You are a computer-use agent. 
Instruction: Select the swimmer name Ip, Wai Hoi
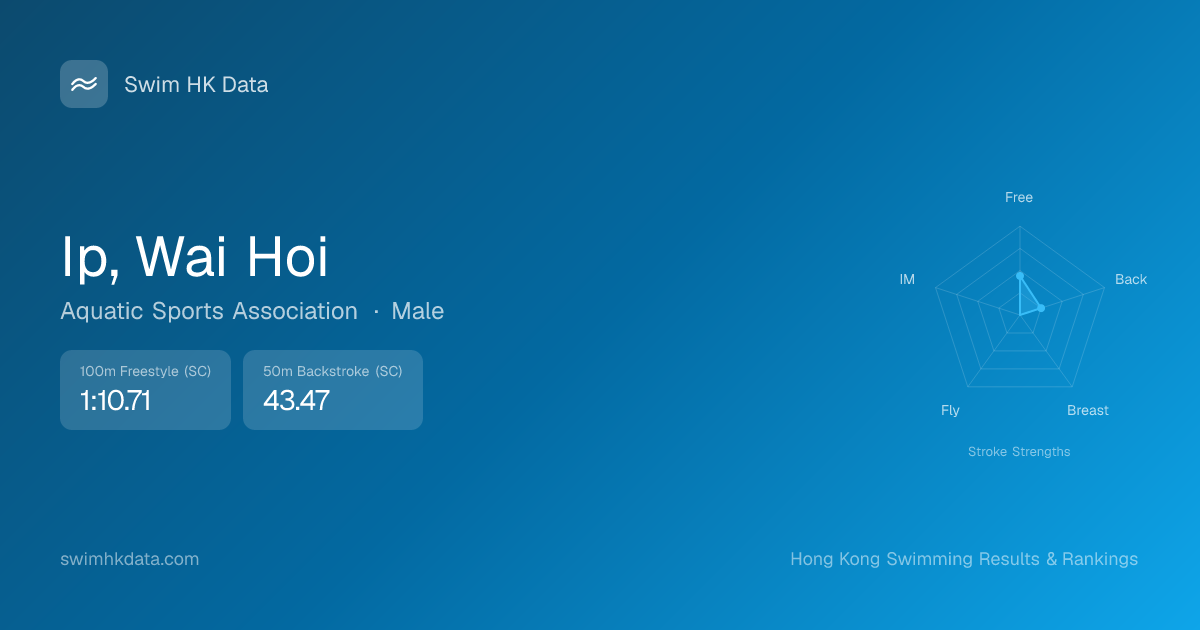pyautogui.click(x=195, y=258)
